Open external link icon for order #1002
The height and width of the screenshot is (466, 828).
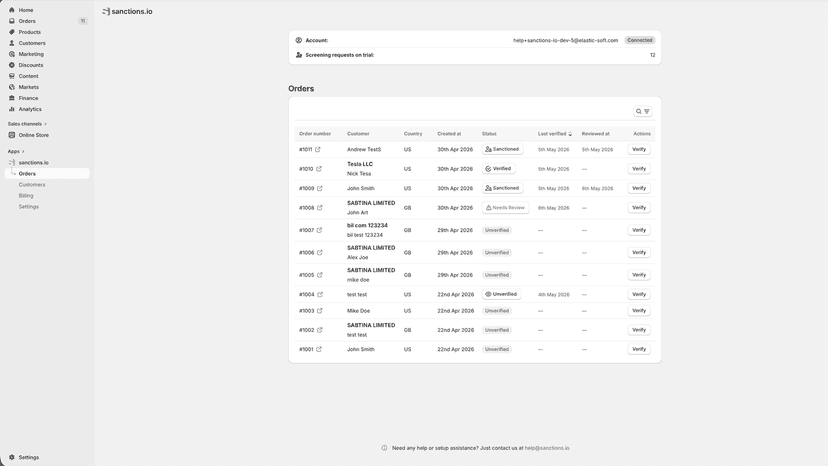319,330
